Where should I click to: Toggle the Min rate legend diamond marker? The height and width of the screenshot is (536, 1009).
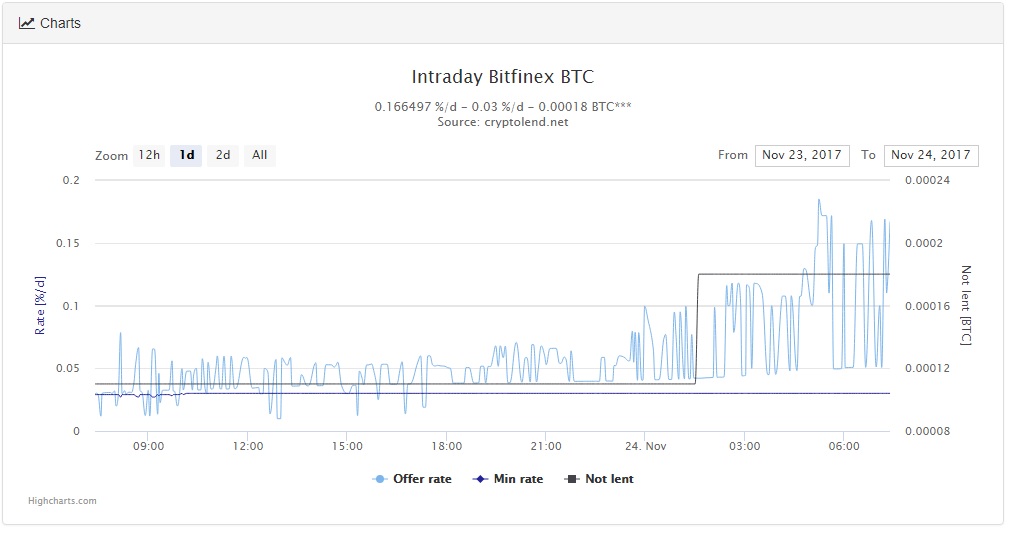[480, 479]
